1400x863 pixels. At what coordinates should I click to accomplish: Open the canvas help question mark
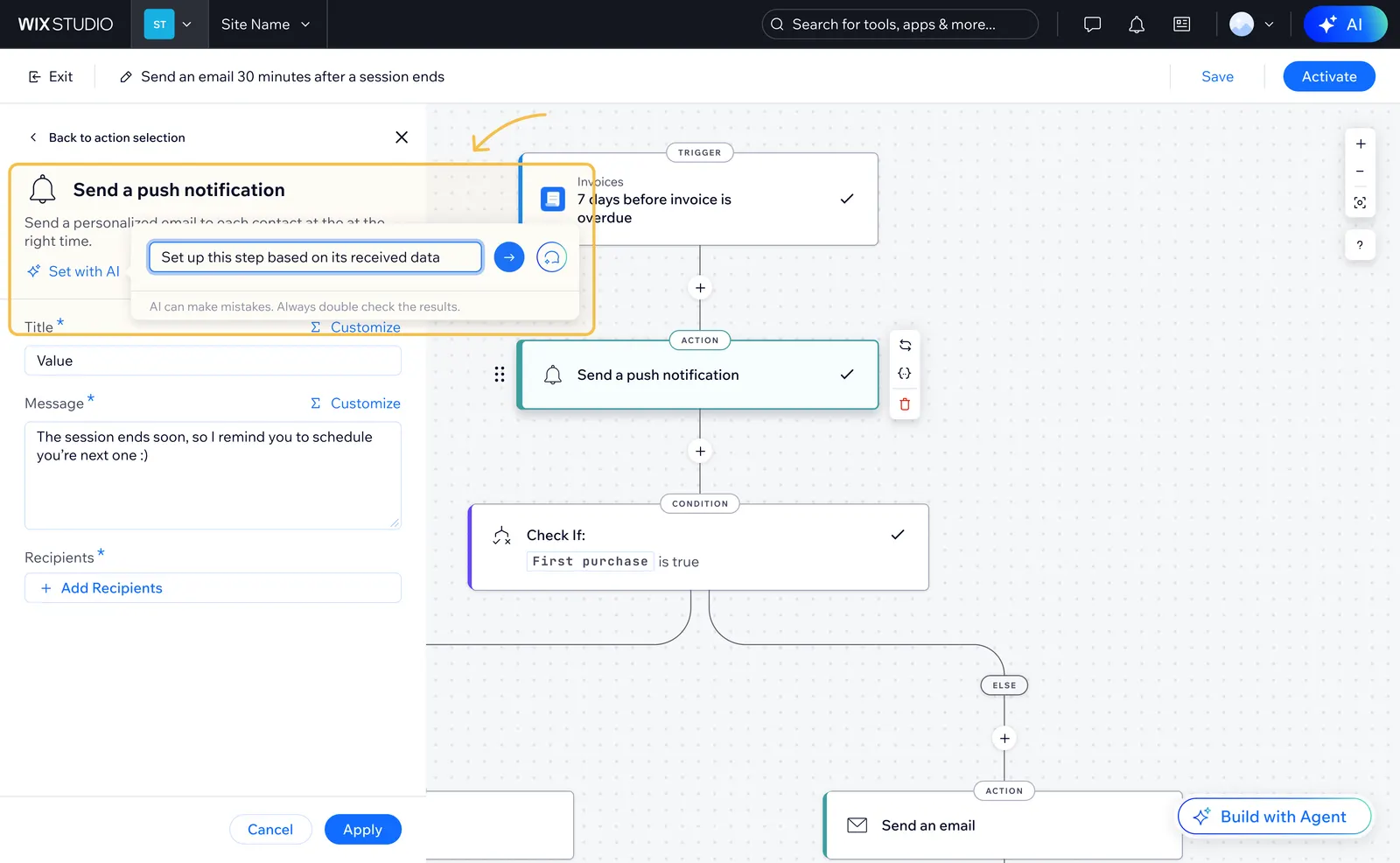pos(1360,245)
